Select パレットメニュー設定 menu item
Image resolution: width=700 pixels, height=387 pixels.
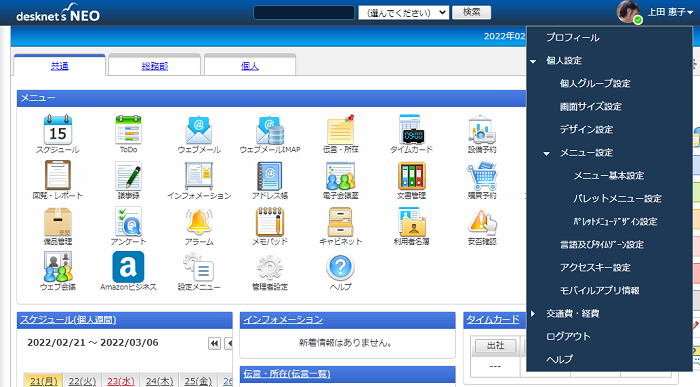click(617, 199)
